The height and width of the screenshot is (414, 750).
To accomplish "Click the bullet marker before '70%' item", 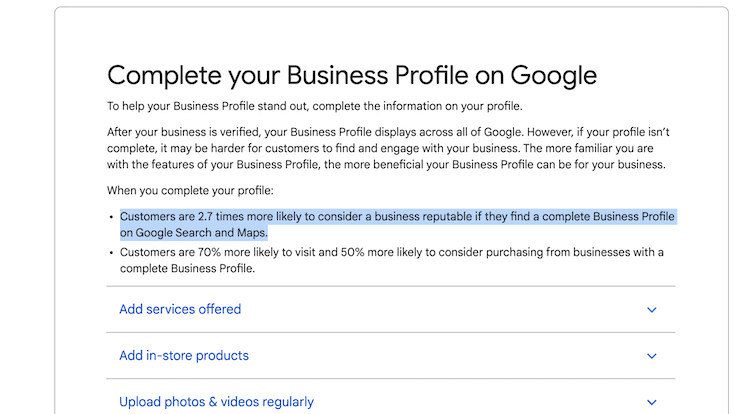I will click(x=111, y=253).
